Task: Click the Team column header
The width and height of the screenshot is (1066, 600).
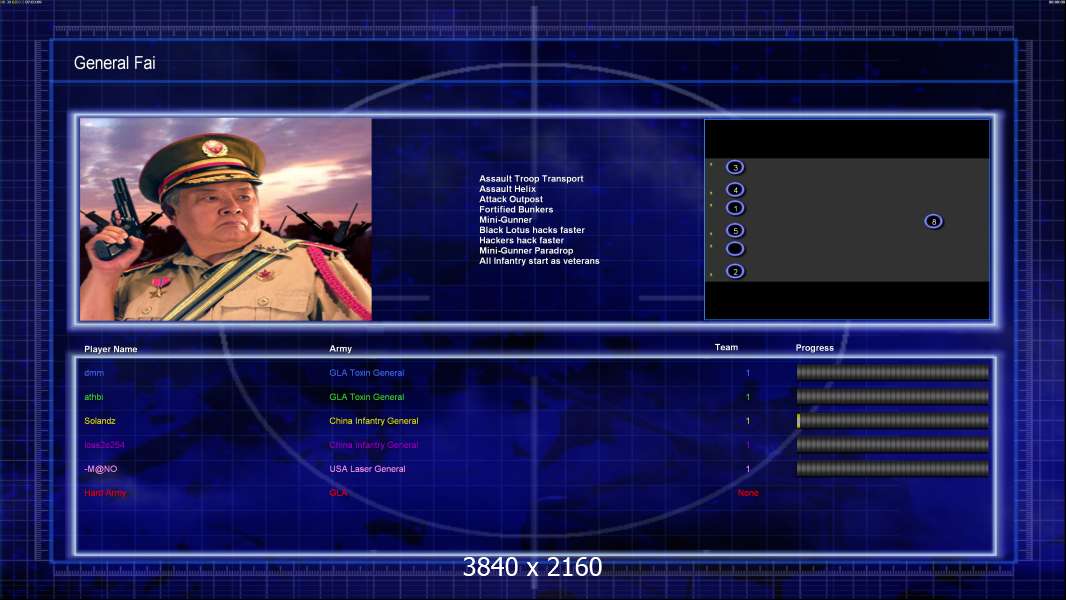Action: (x=726, y=347)
